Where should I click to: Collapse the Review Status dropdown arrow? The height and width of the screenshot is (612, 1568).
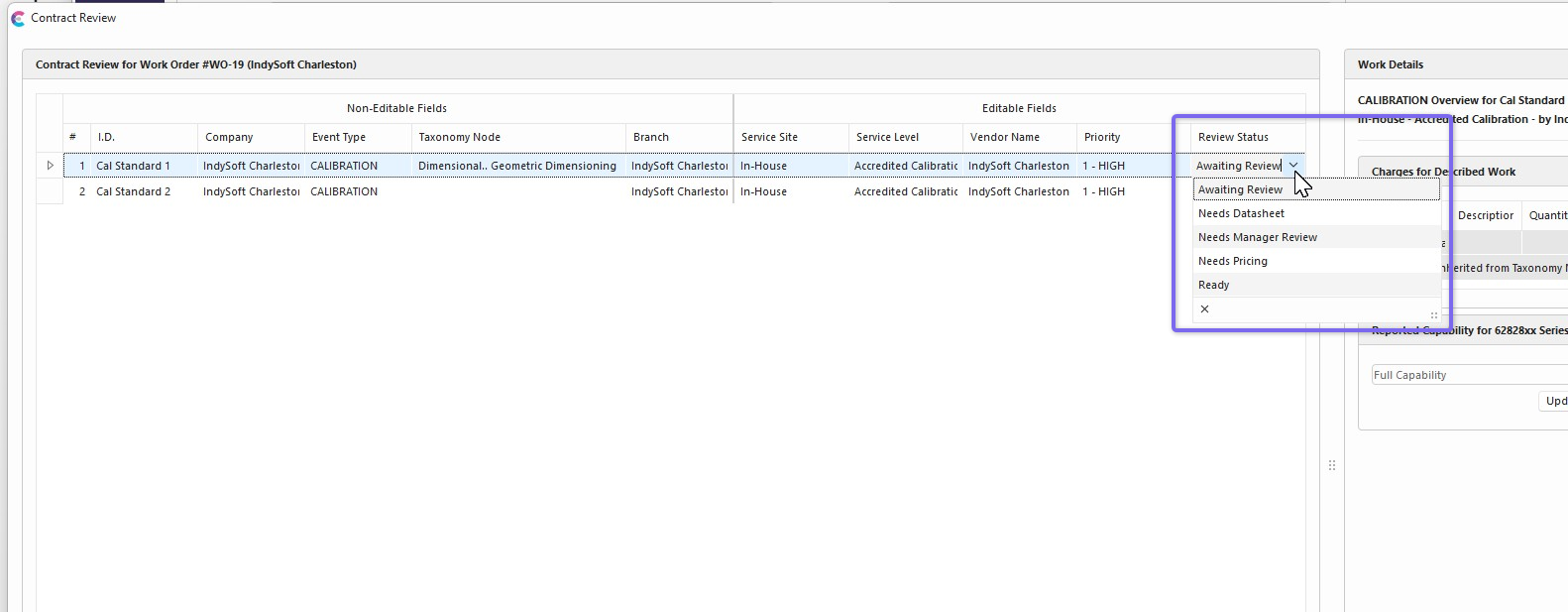click(x=1292, y=166)
